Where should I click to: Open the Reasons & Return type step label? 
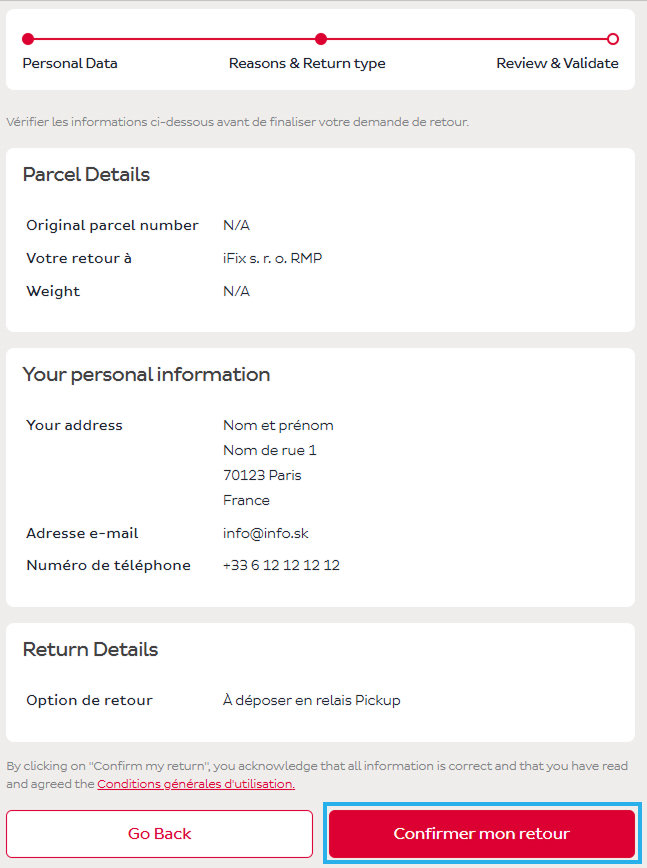tap(307, 63)
